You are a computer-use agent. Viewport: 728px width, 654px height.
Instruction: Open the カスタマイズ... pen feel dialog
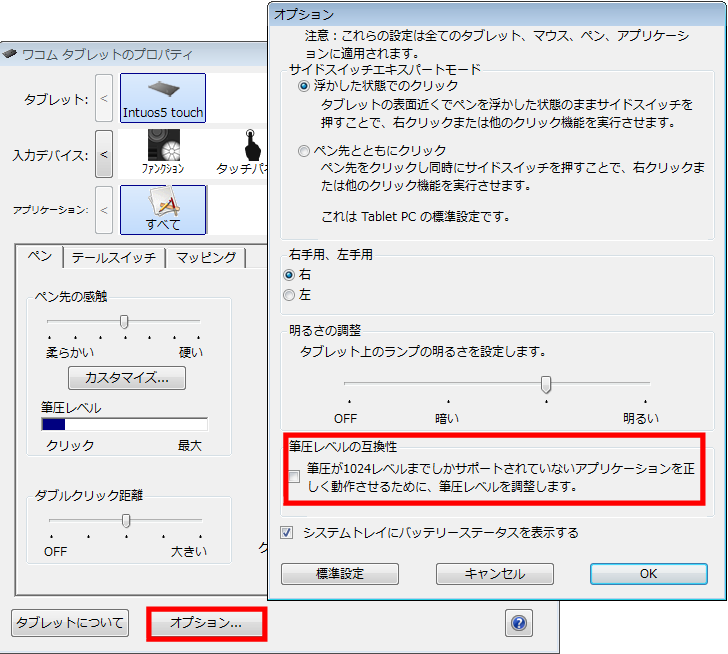[x=127, y=378]
